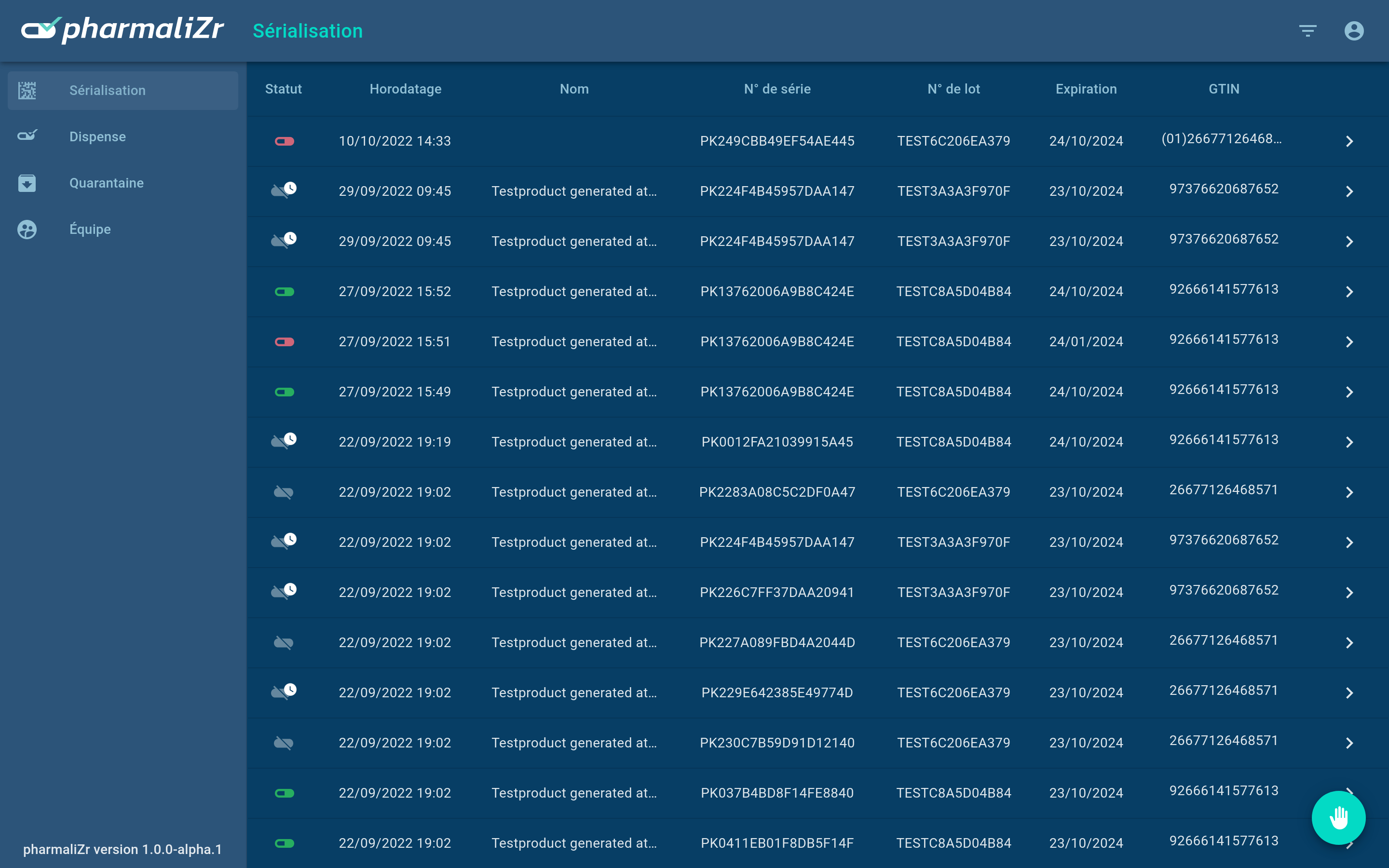Sort by the Horodatage column header

pyautogui.click(x=405, y=89)
